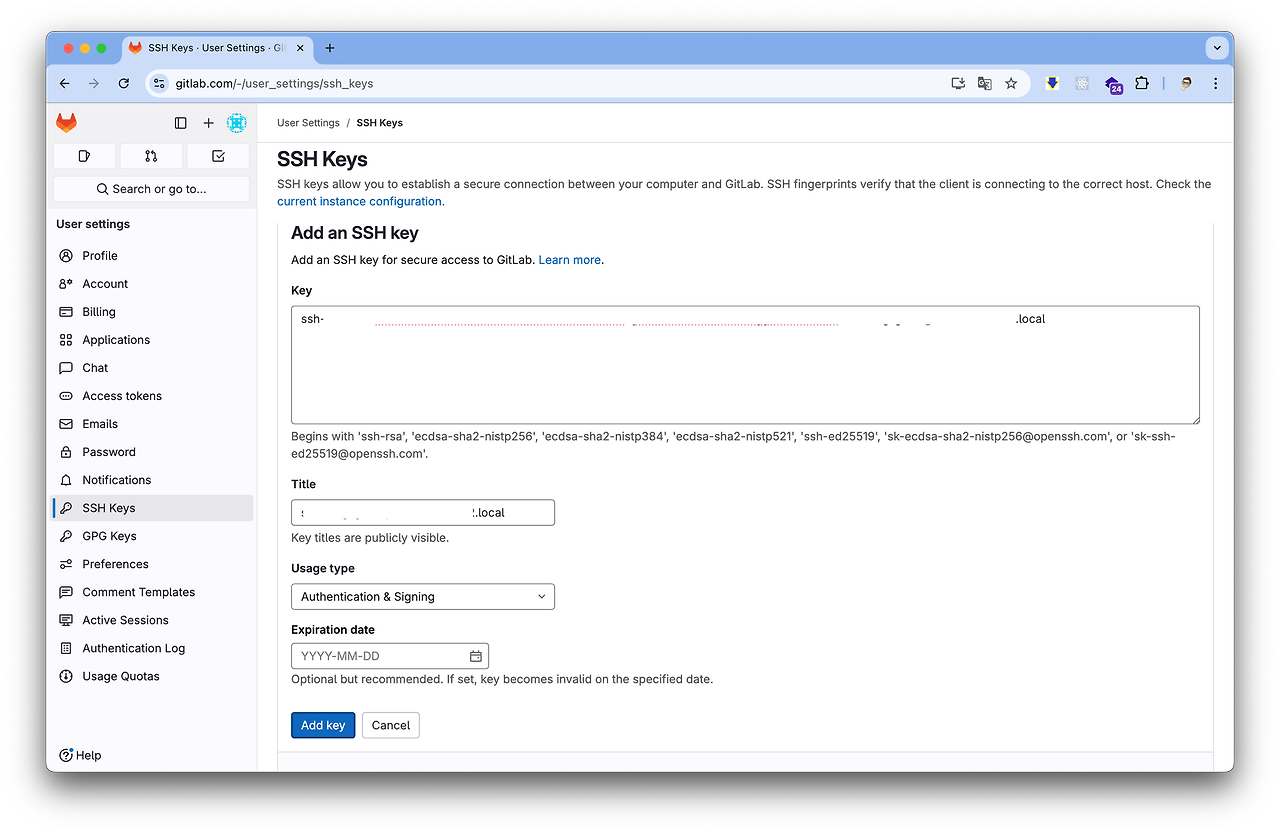1280x833 pixels.
Task: Switch to the SSH Keys browser tab
Action: [210, 47]
